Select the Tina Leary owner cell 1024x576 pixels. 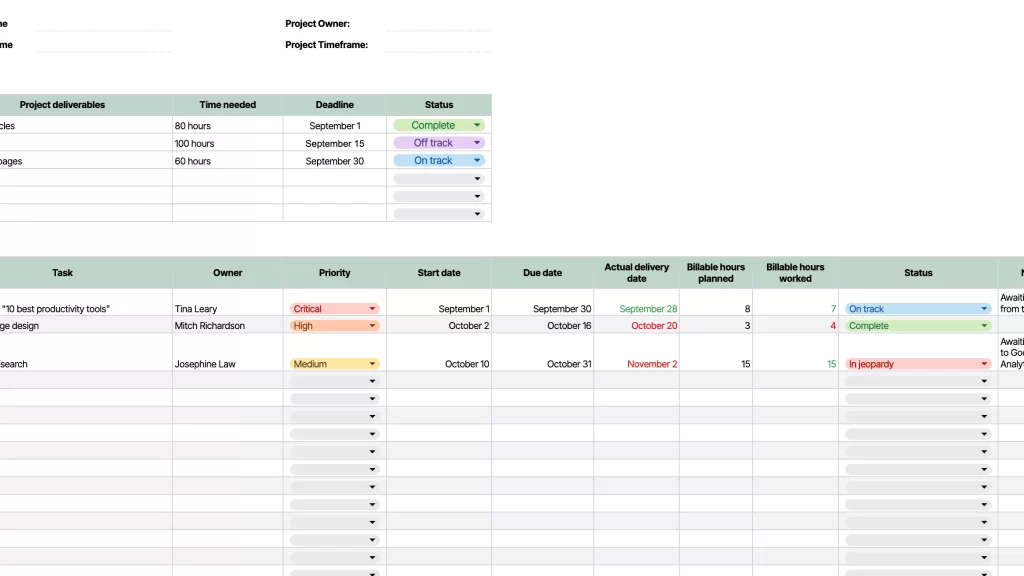point(227,309)
